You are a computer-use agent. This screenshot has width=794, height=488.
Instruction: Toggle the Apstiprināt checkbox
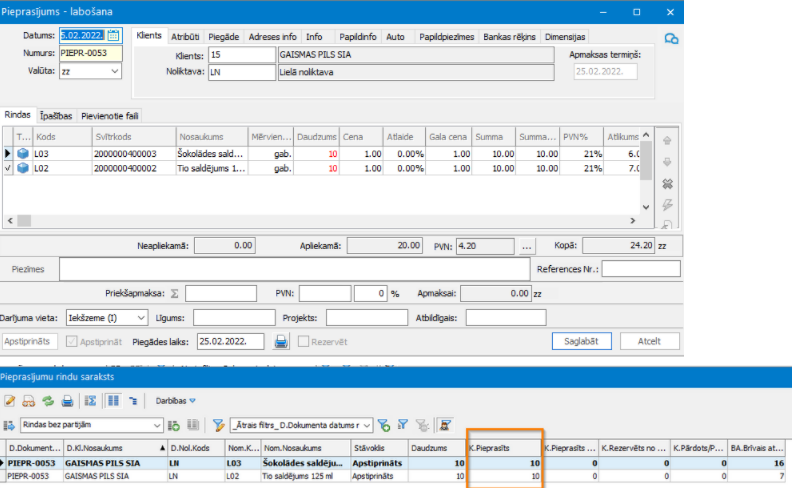(x=72, y=342)
